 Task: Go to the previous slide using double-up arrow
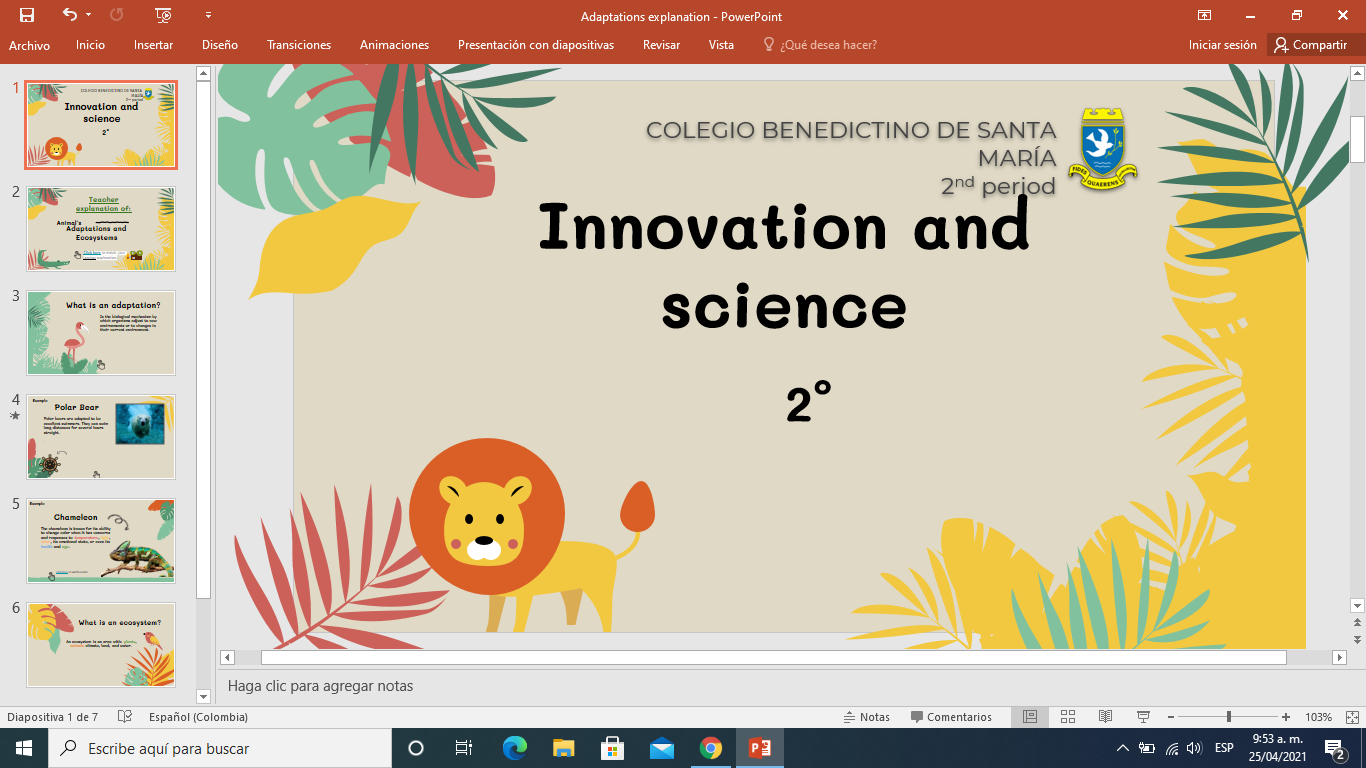pyautogui.click(x=1357, y=623)
